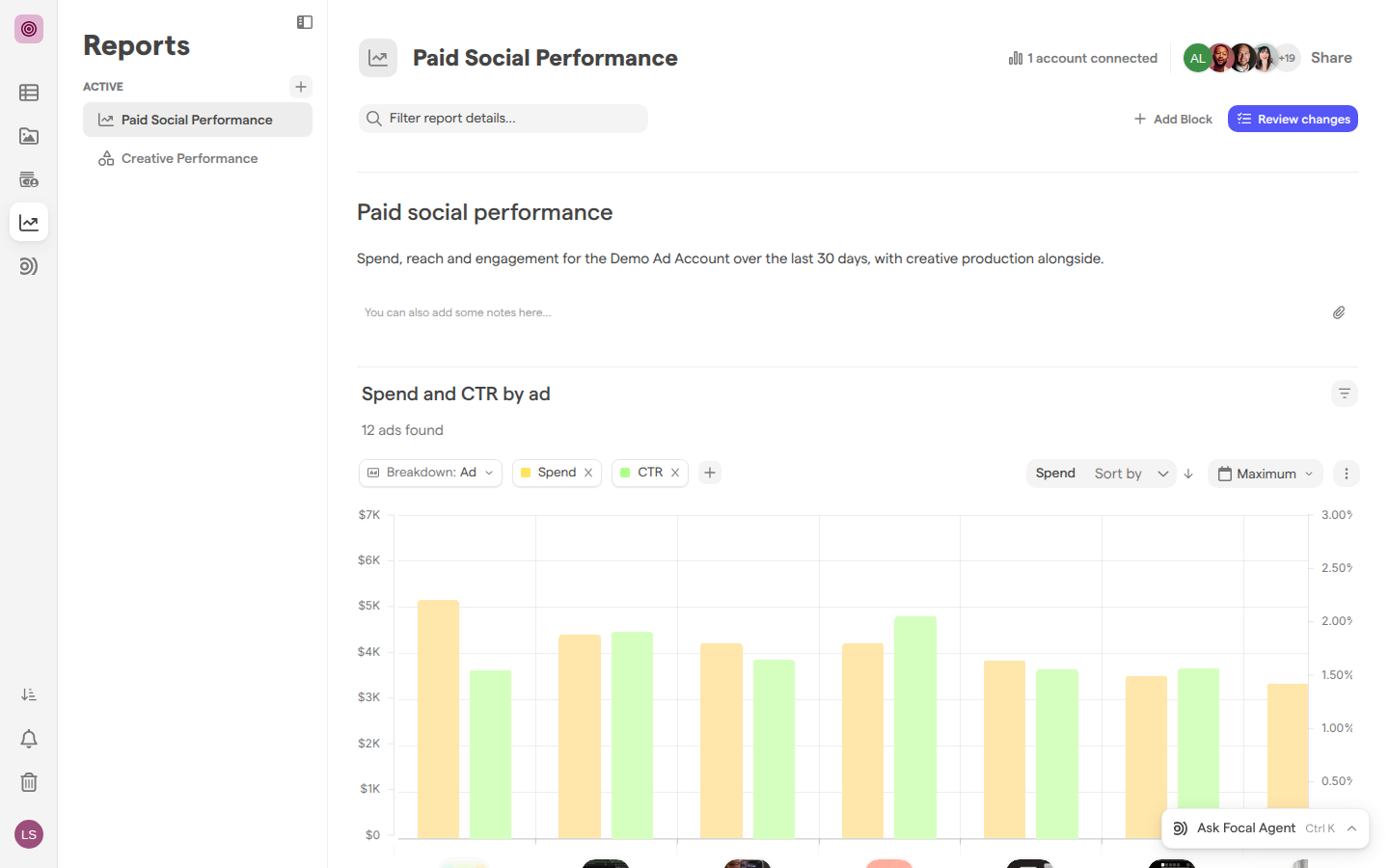
Task: Add a new report with plus icon
Action: (301, 87)
